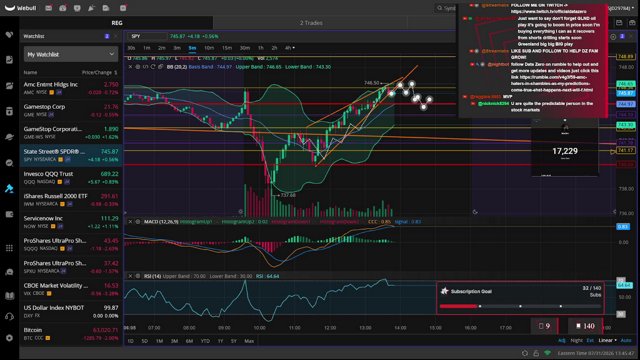Open the mail icon in Webull header
The image size is (640, 360).
(x=49, y=8)
